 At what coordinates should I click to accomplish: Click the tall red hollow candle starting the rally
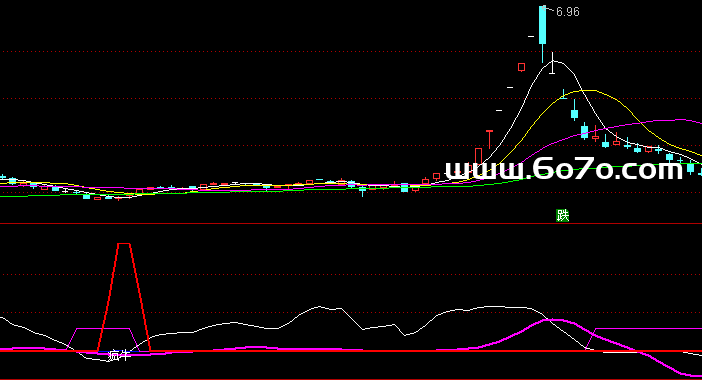(x=479, y=156)
